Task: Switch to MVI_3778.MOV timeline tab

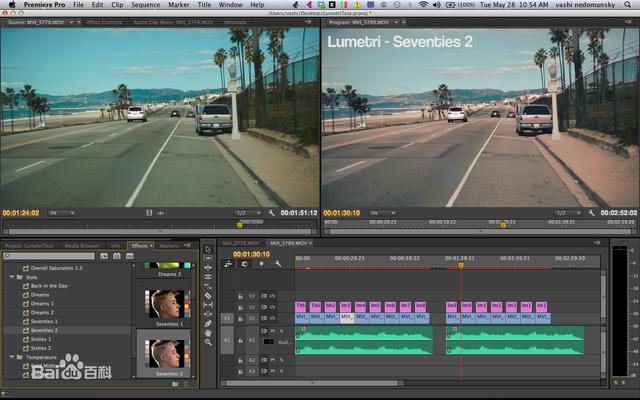Action: [x=241, y=243]
